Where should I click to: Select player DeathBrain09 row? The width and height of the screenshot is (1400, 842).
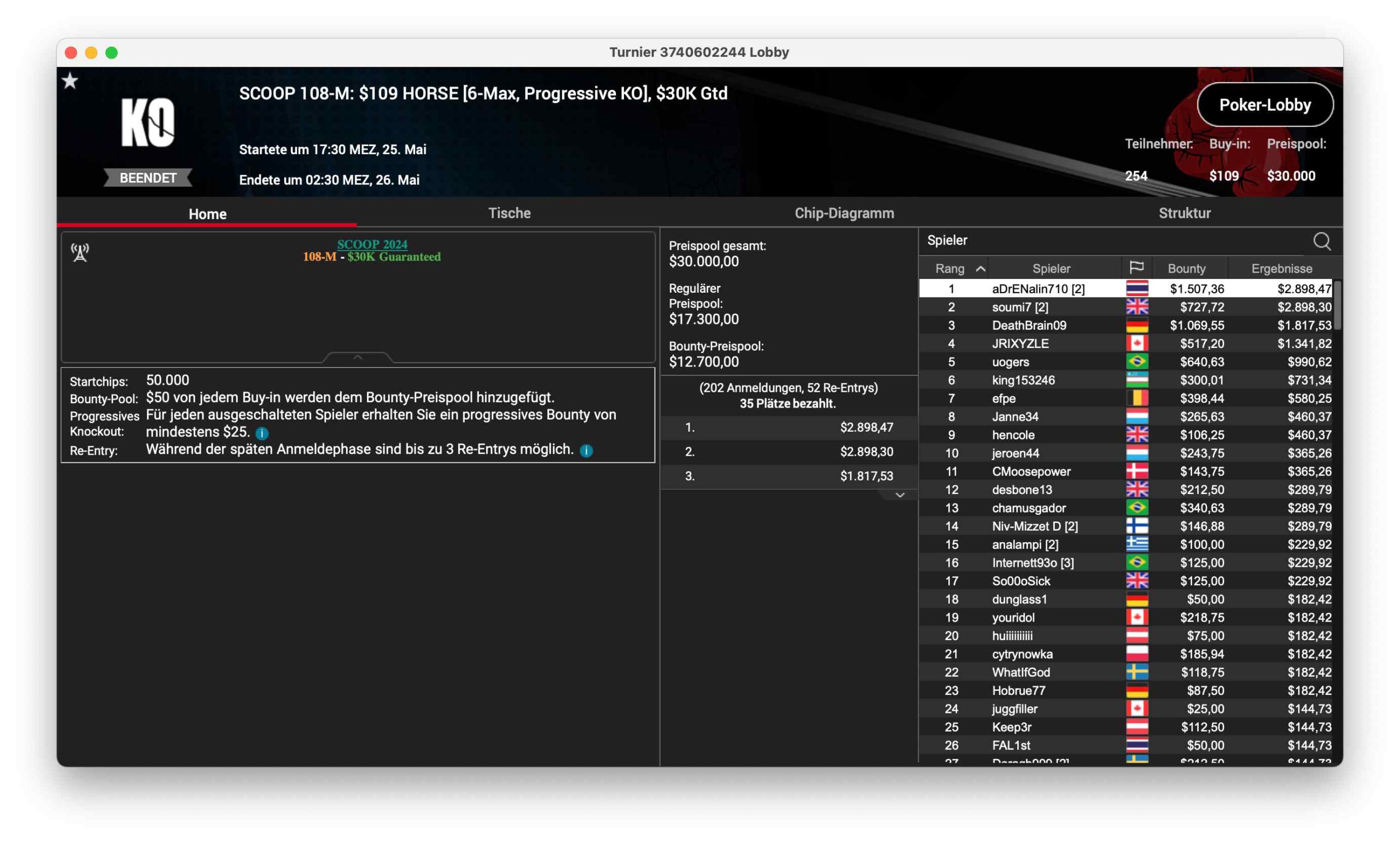[x=1029, y=326]
